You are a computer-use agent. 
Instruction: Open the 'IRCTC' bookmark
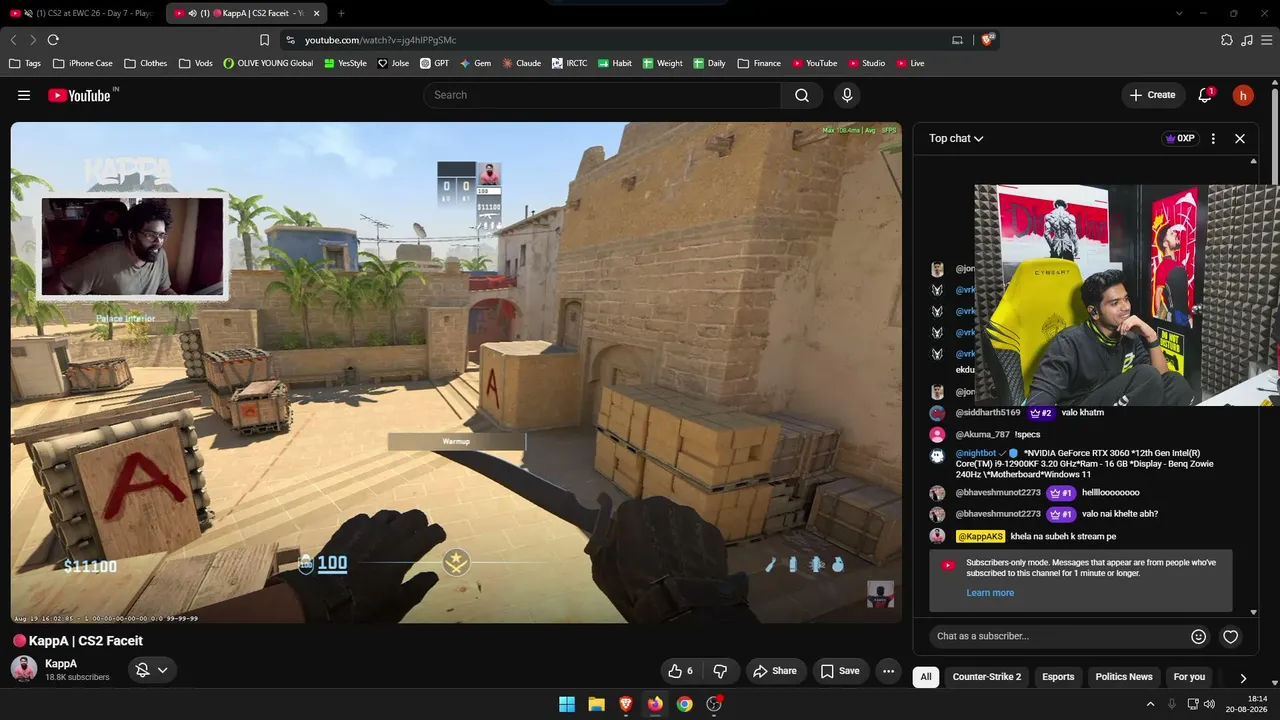click(x=569, y=63)
